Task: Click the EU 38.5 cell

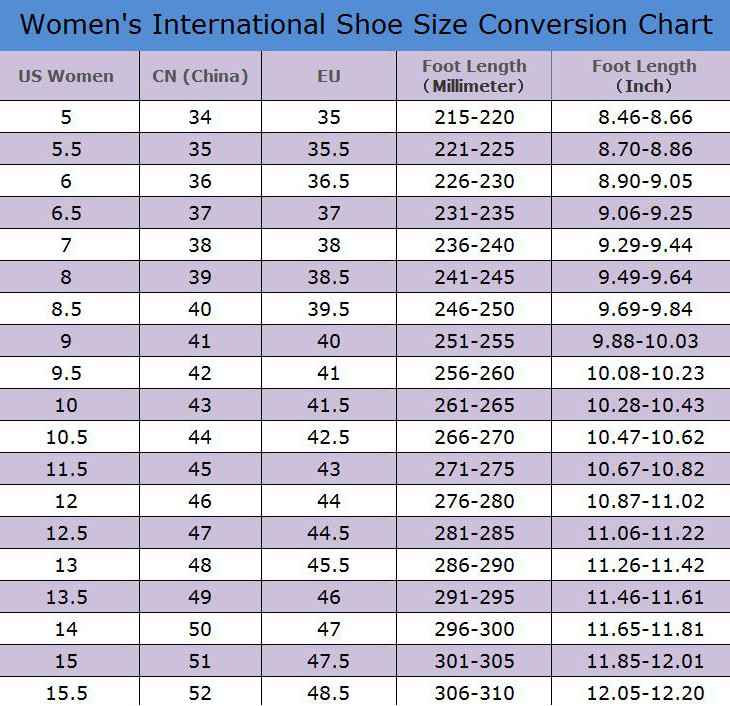Action: [x=329, y=277]
